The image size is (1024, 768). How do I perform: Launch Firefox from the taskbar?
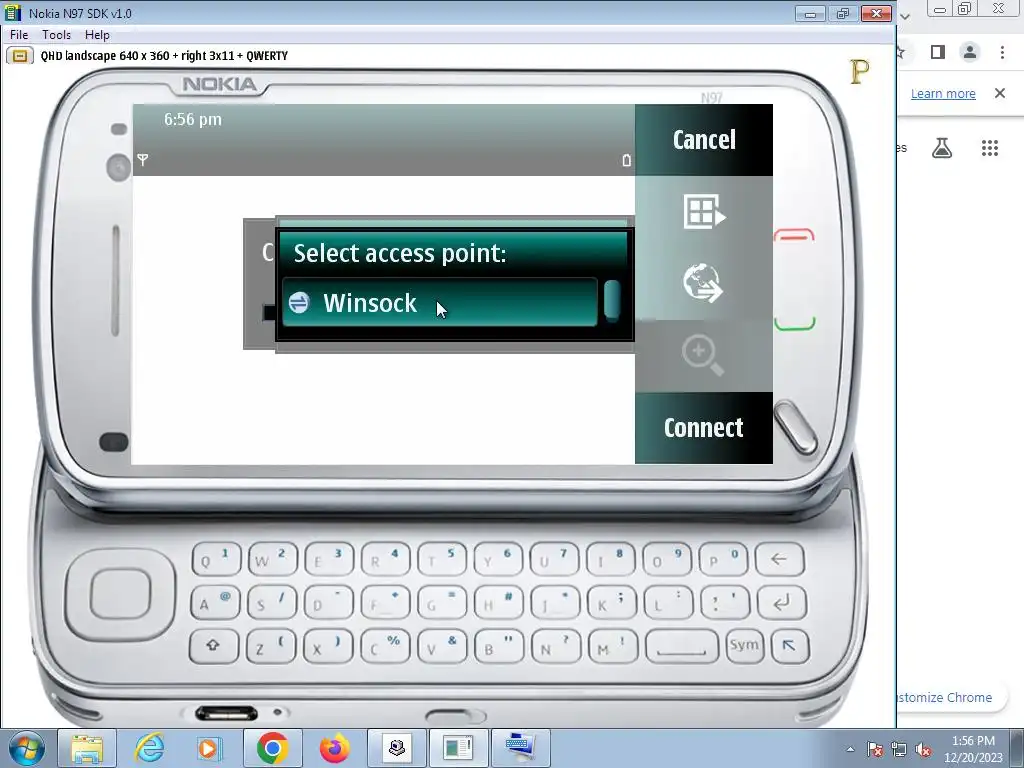[334, 748]
